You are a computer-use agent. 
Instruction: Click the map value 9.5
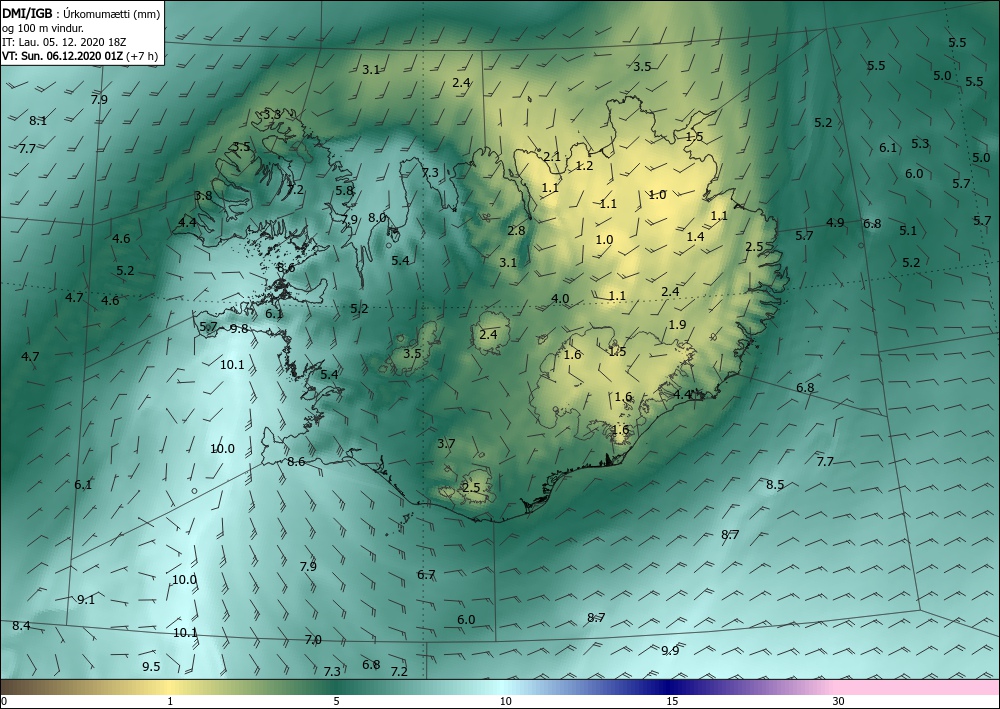pyautogui.click(x=151, y=667)
